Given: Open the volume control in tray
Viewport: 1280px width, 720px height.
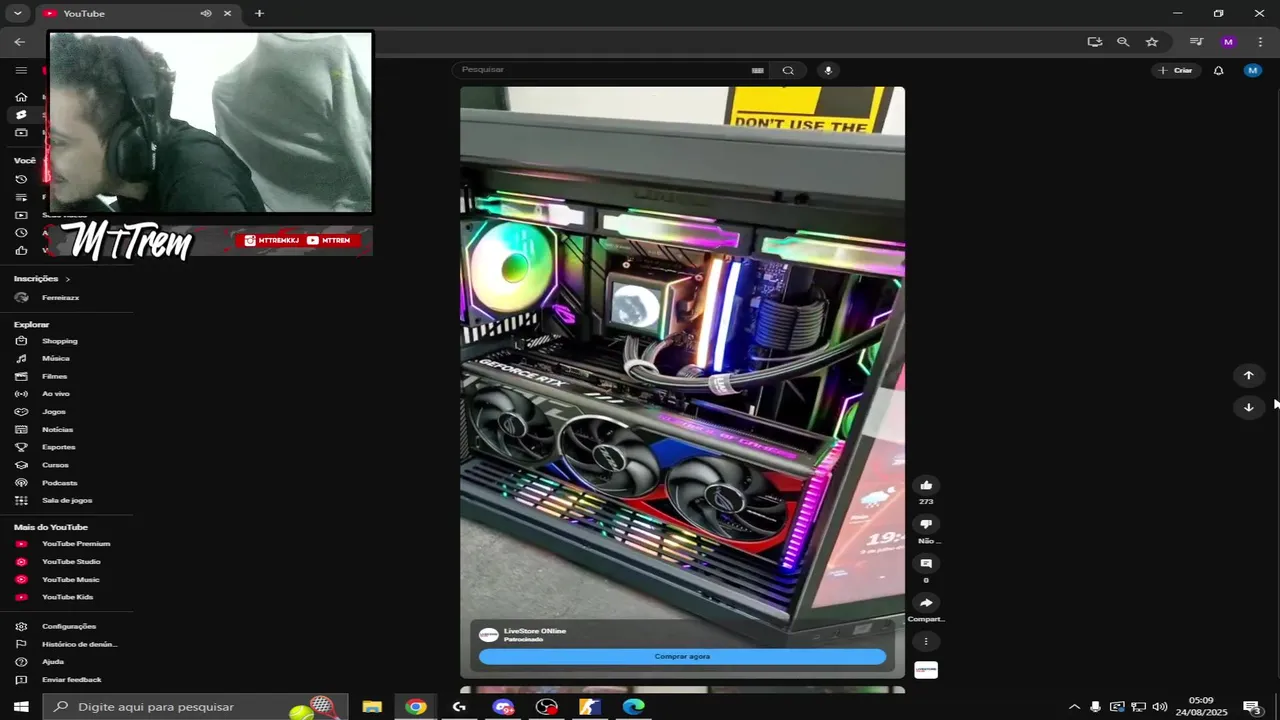Looking at the screenshot, I should [1159, 707].
